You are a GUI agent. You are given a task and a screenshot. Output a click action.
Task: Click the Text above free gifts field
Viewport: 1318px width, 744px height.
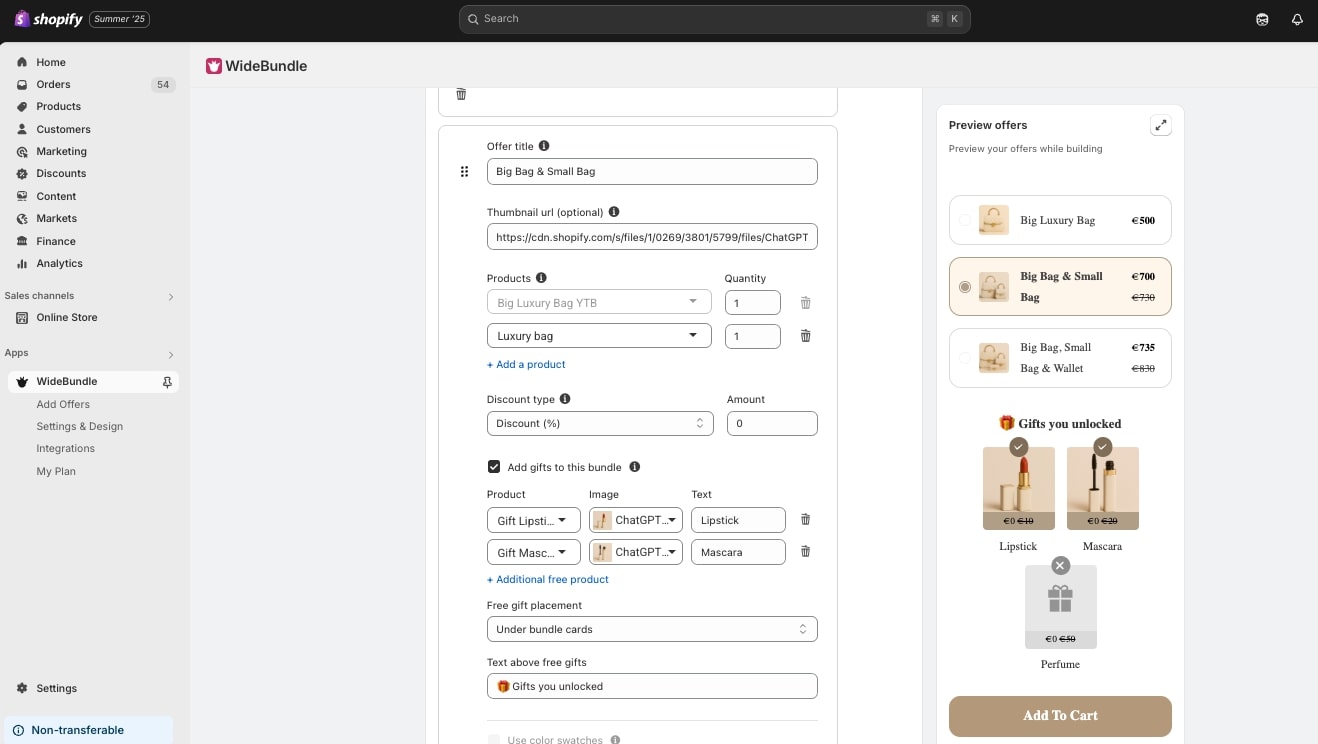tap(652, 686)
